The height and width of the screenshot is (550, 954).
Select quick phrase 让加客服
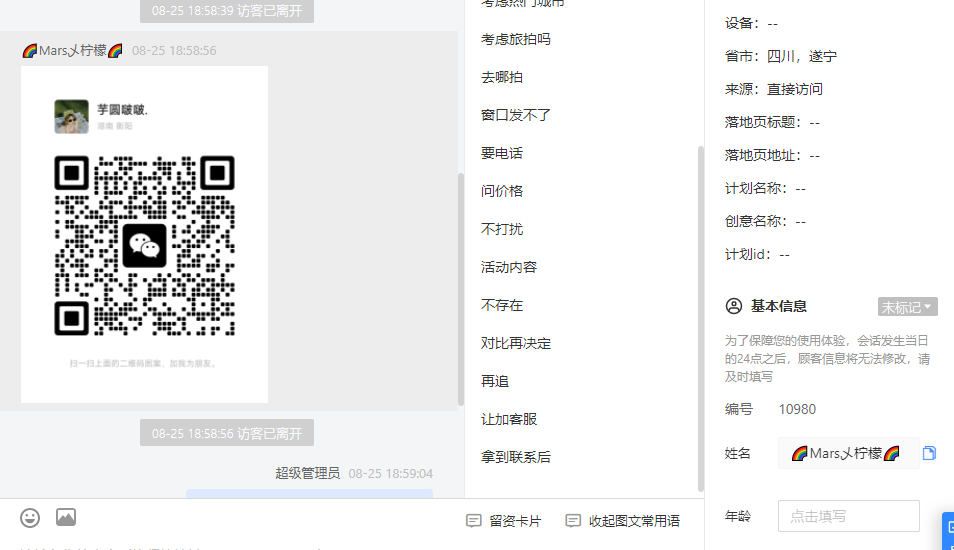[509, 419]
